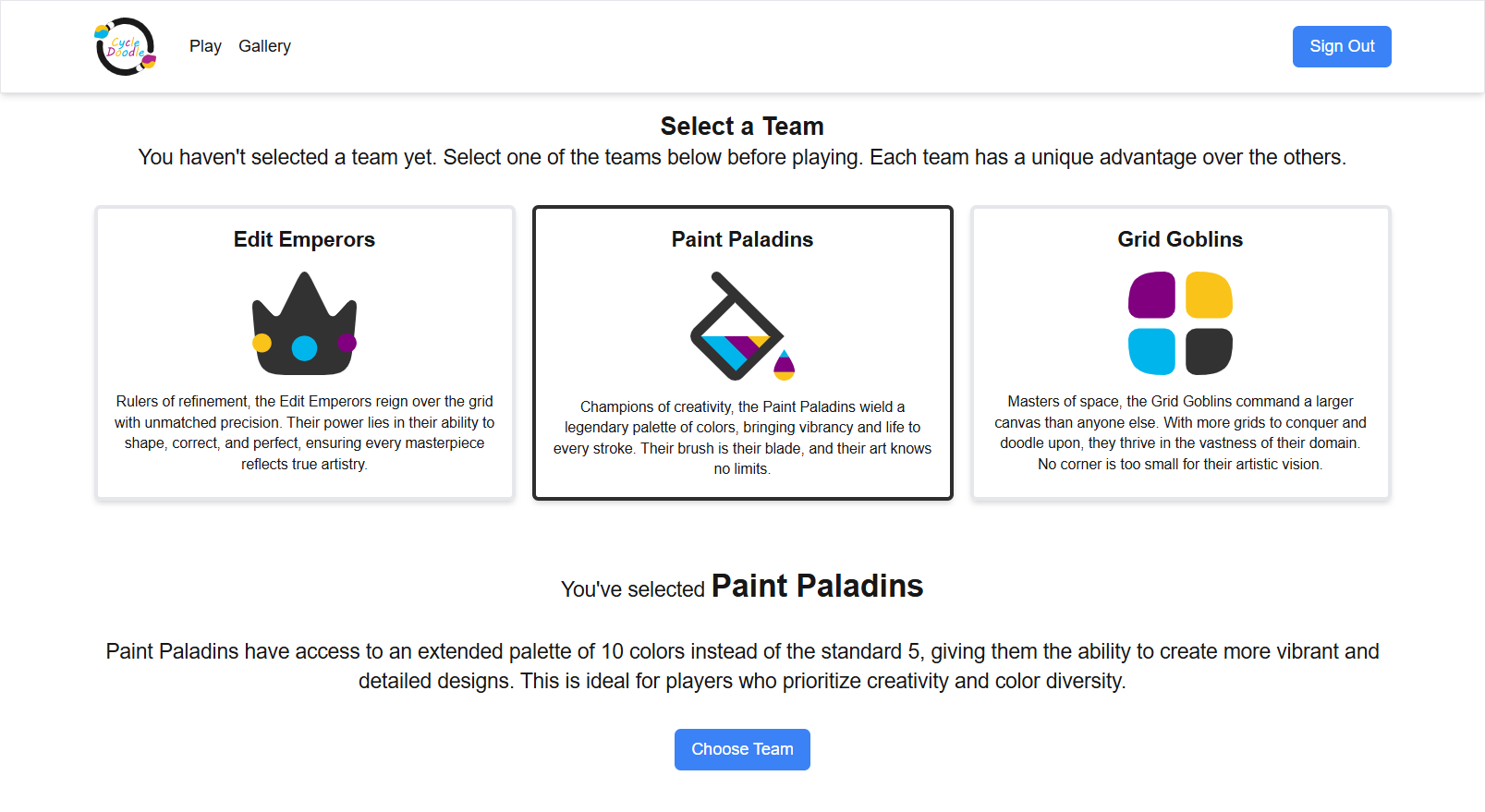Click the purple square in Grid Goblins icon

(1151, 295)
